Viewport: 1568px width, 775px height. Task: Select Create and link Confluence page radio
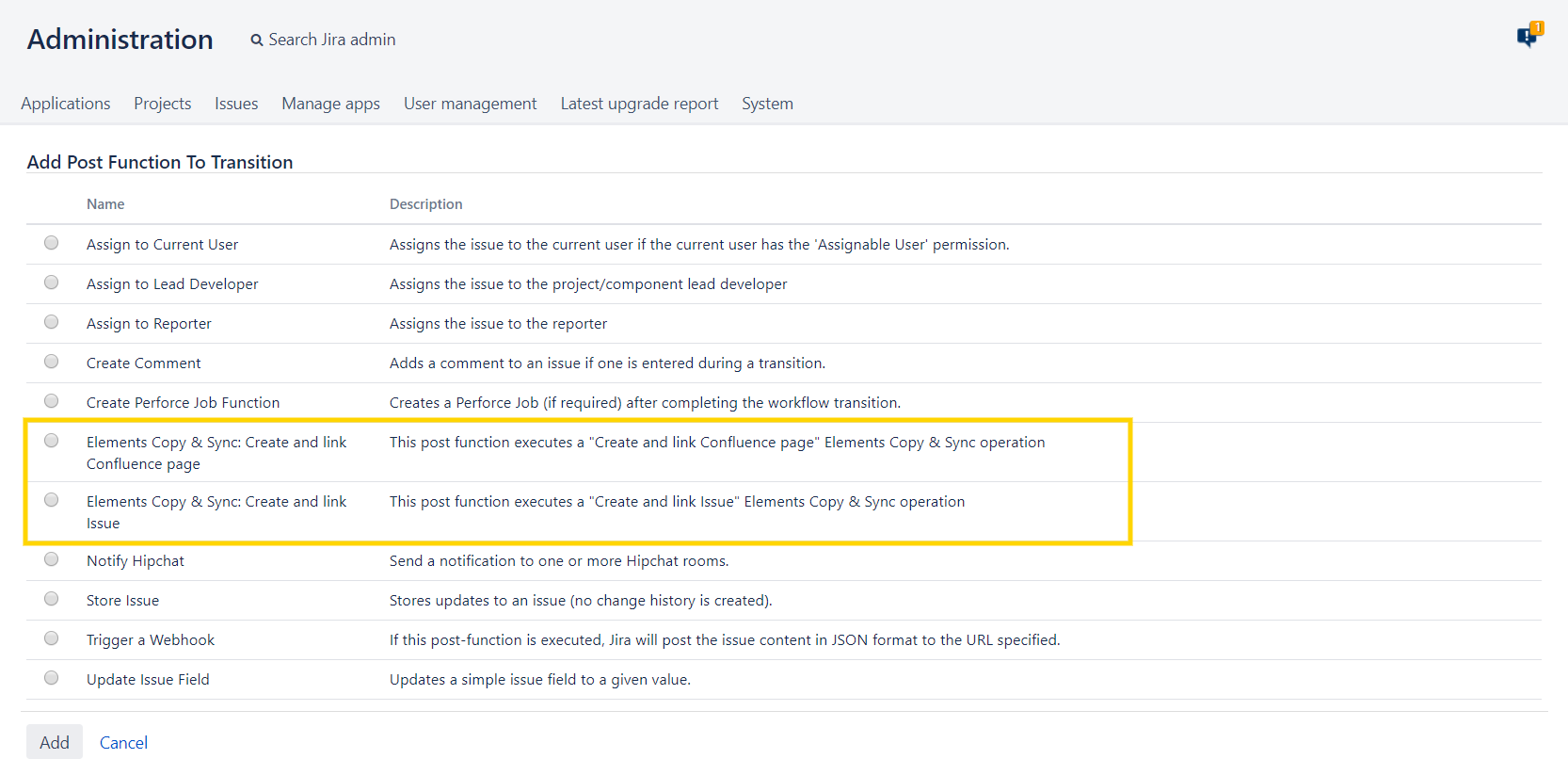[x=52, y=441]
